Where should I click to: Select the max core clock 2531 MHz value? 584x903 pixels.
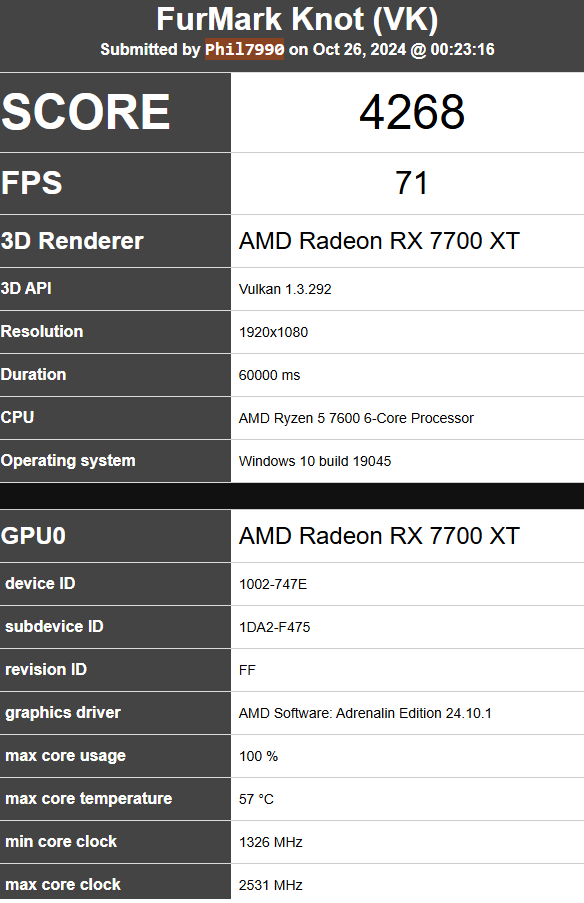pyautogui.click(x=271, y=885)
